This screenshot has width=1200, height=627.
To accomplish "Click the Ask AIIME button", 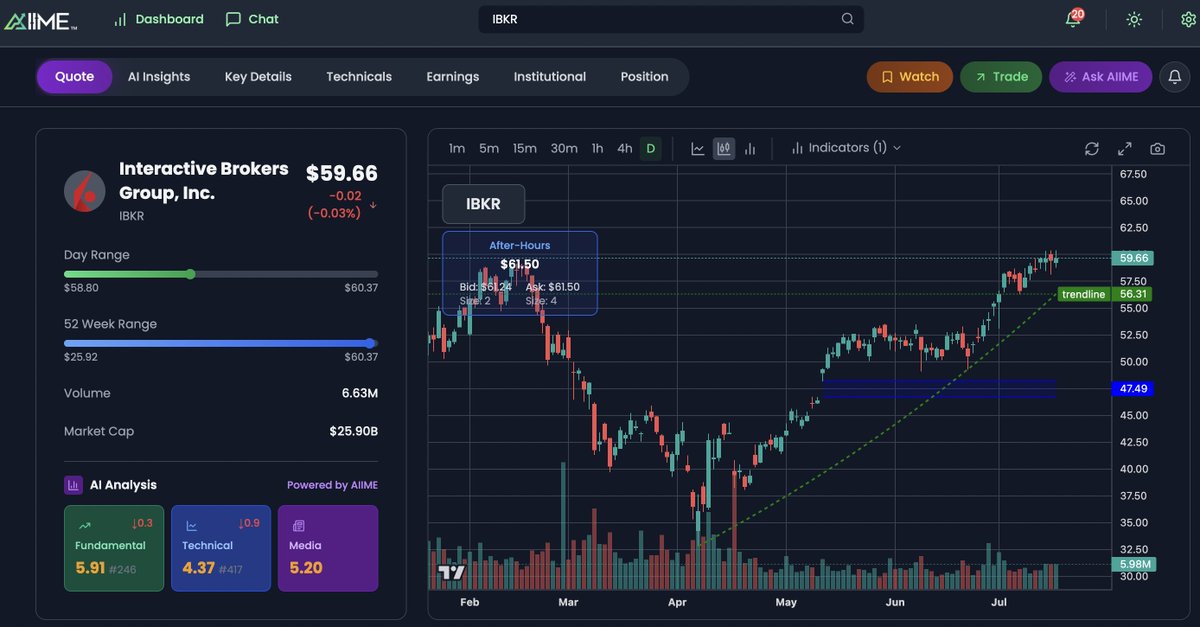I will click(1100, 77).
